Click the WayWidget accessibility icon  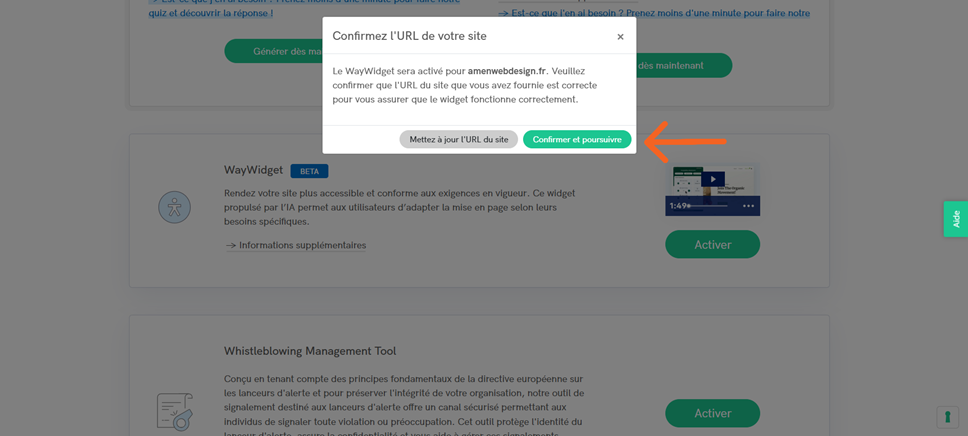click(175, 207)
